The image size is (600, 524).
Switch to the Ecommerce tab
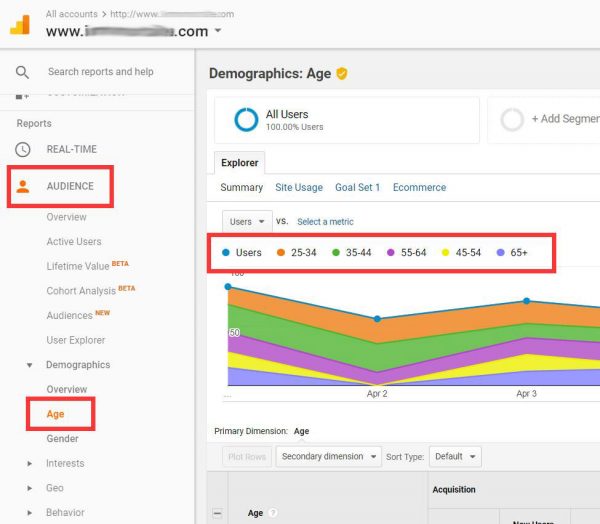[419, 187]
